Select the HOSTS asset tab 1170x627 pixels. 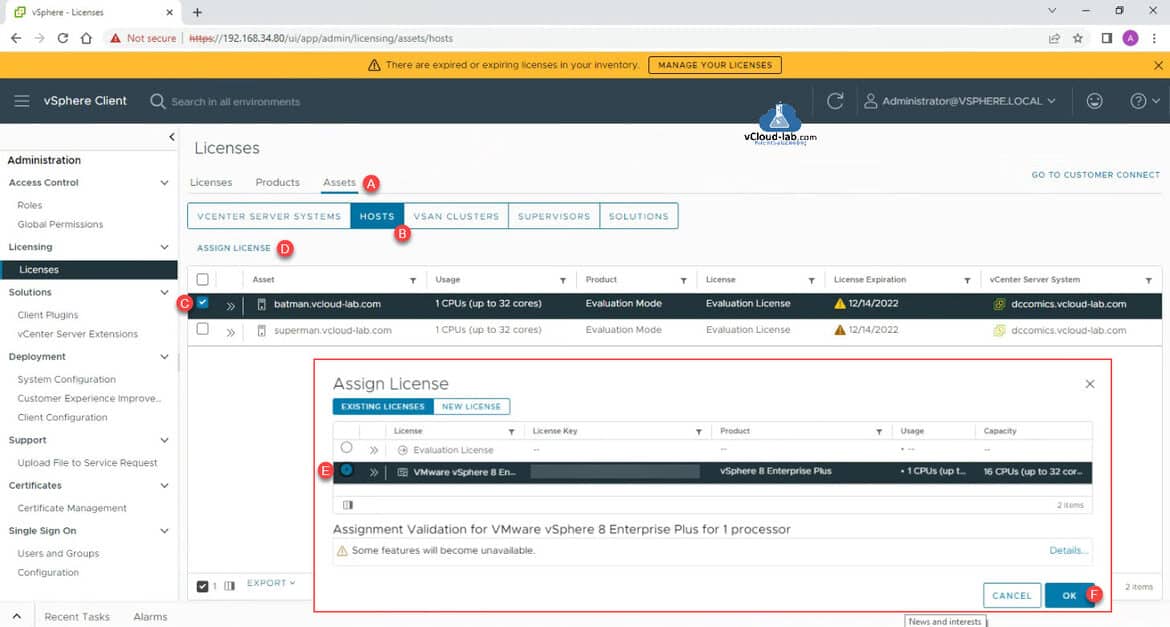coord(377,216)
